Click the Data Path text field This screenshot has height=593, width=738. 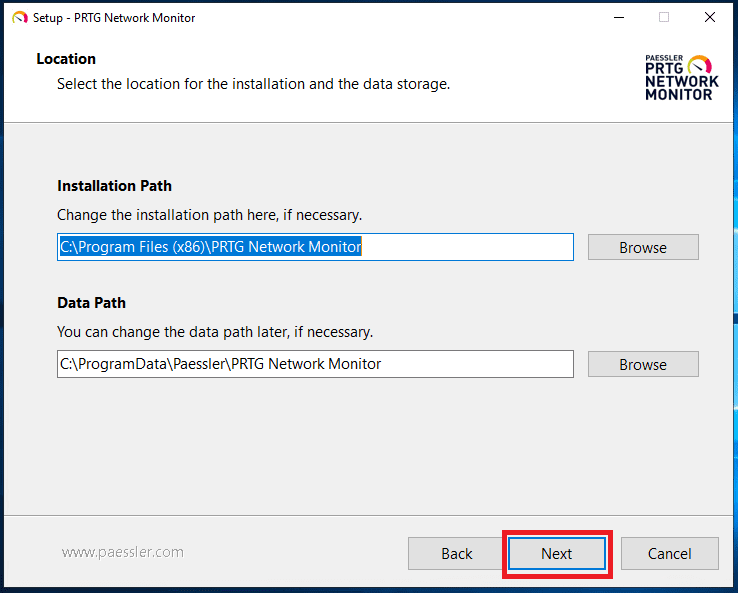tap(315, 364)
